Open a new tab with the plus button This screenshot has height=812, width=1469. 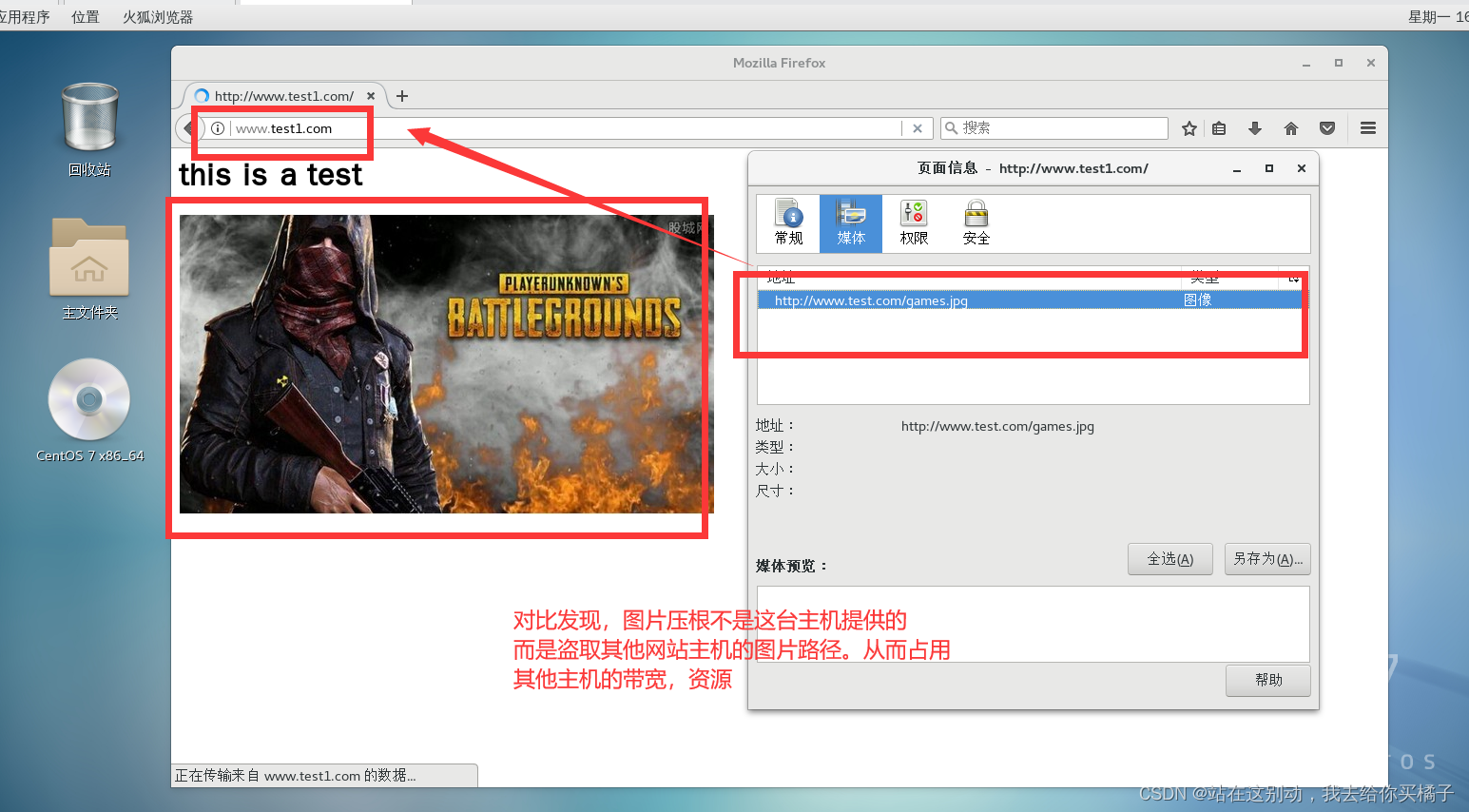click(x=402, y=96)
